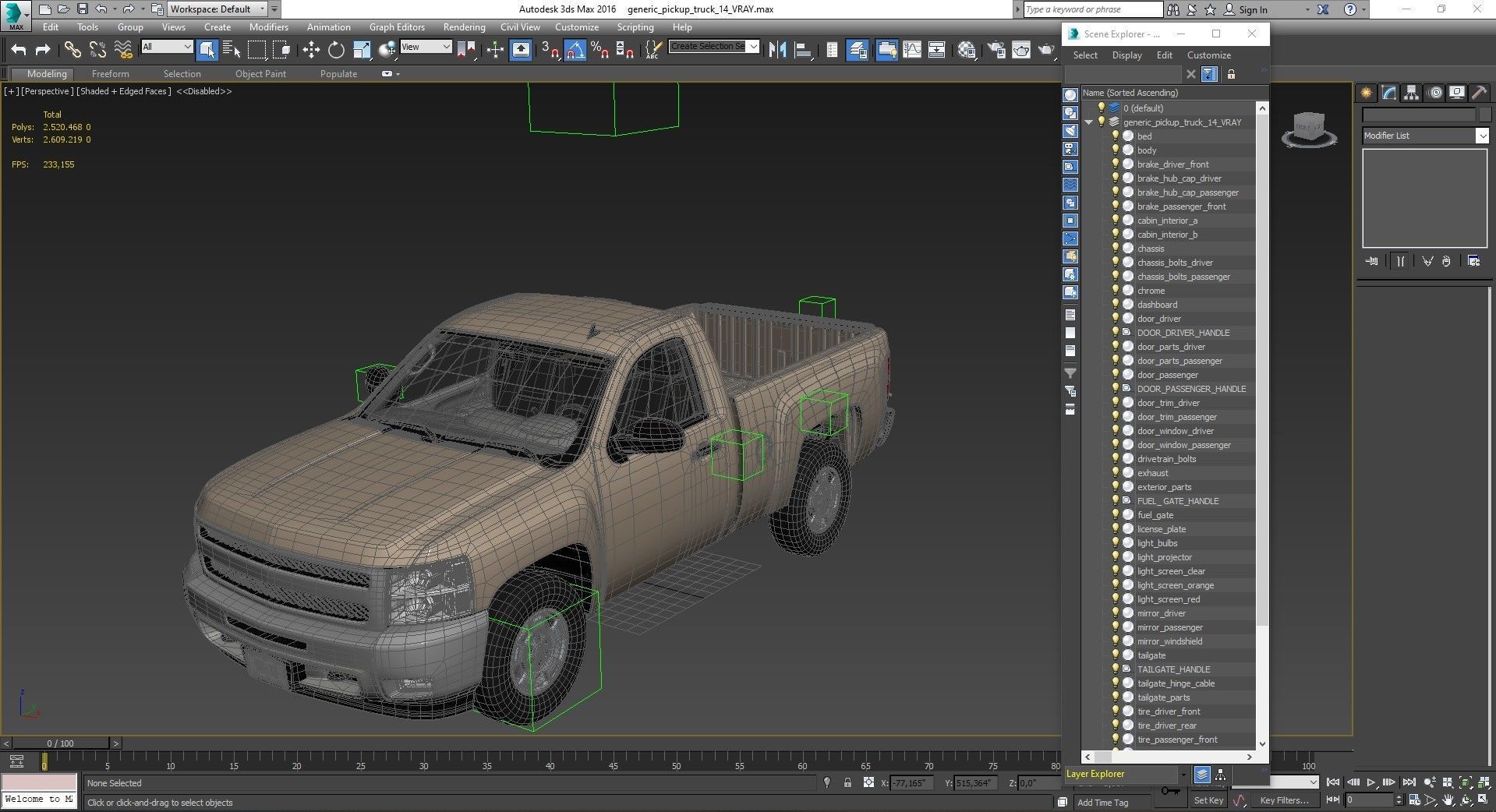The height and width of the screenshot is (812, 1496).
Task: Click the time slider showing 0 / 100
Action: [61, 743]
